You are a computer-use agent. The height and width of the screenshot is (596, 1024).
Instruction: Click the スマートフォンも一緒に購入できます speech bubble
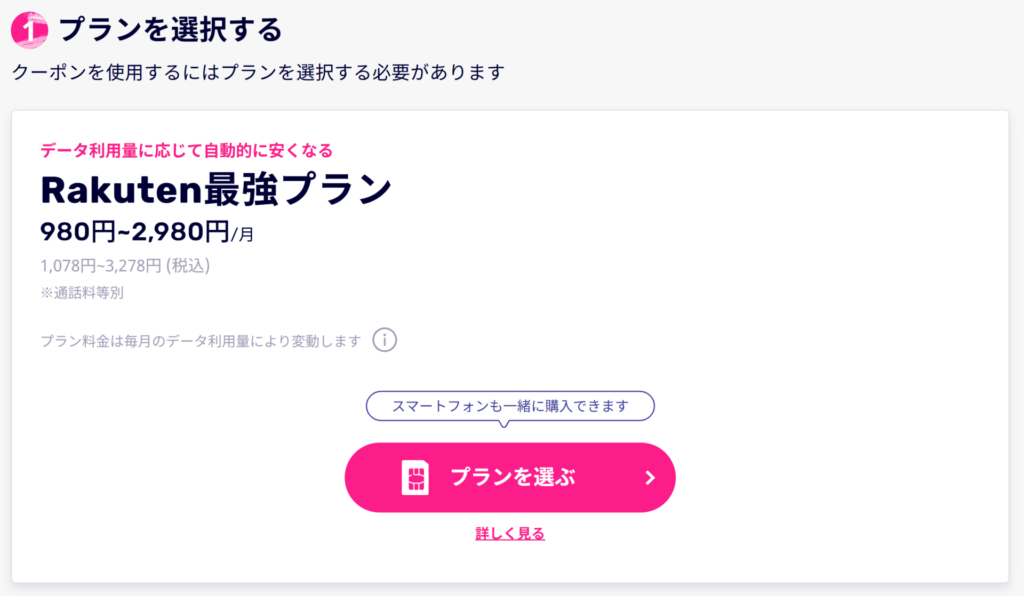(510, 407)
